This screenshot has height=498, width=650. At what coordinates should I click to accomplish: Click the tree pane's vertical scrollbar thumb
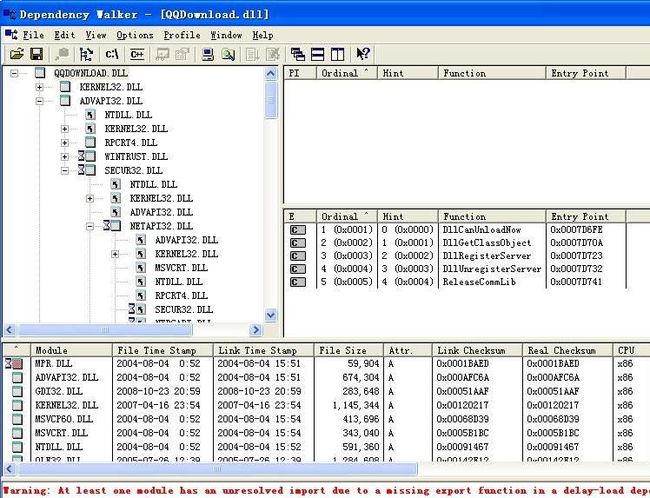[x=270, y=100]
